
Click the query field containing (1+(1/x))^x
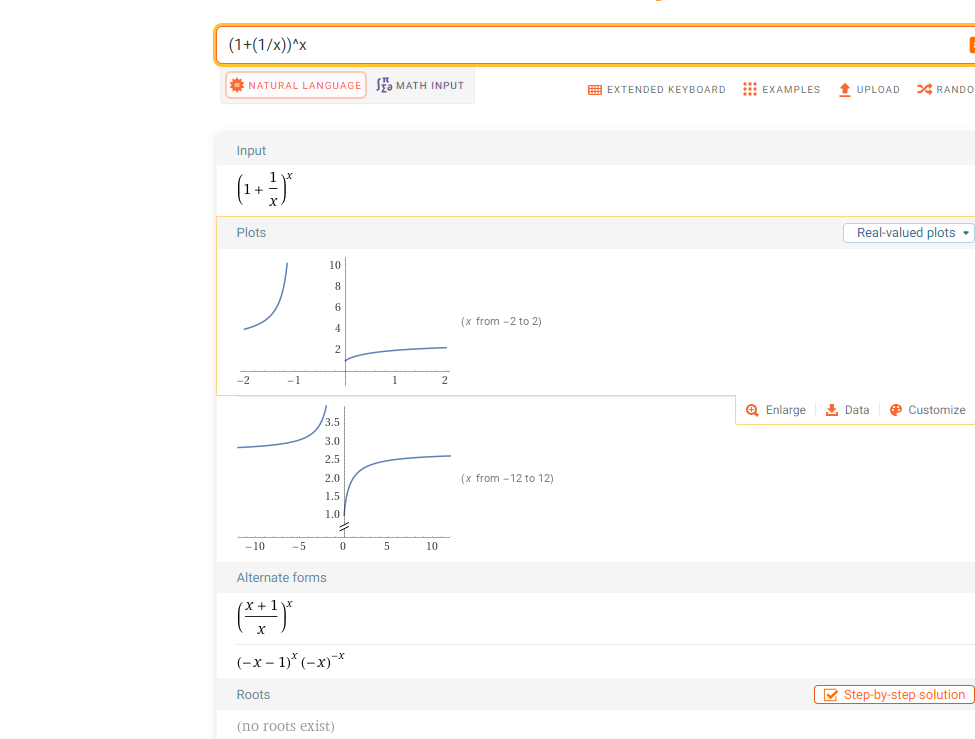(x=590, y=45)
